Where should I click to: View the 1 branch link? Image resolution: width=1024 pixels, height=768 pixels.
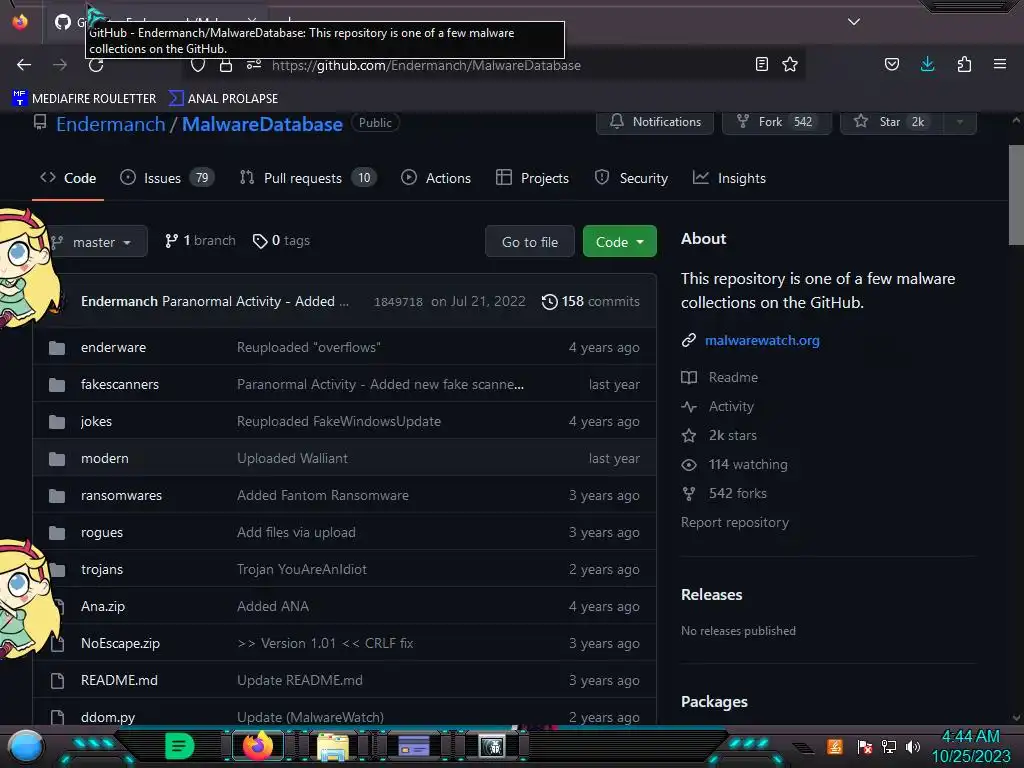[200, 241]
